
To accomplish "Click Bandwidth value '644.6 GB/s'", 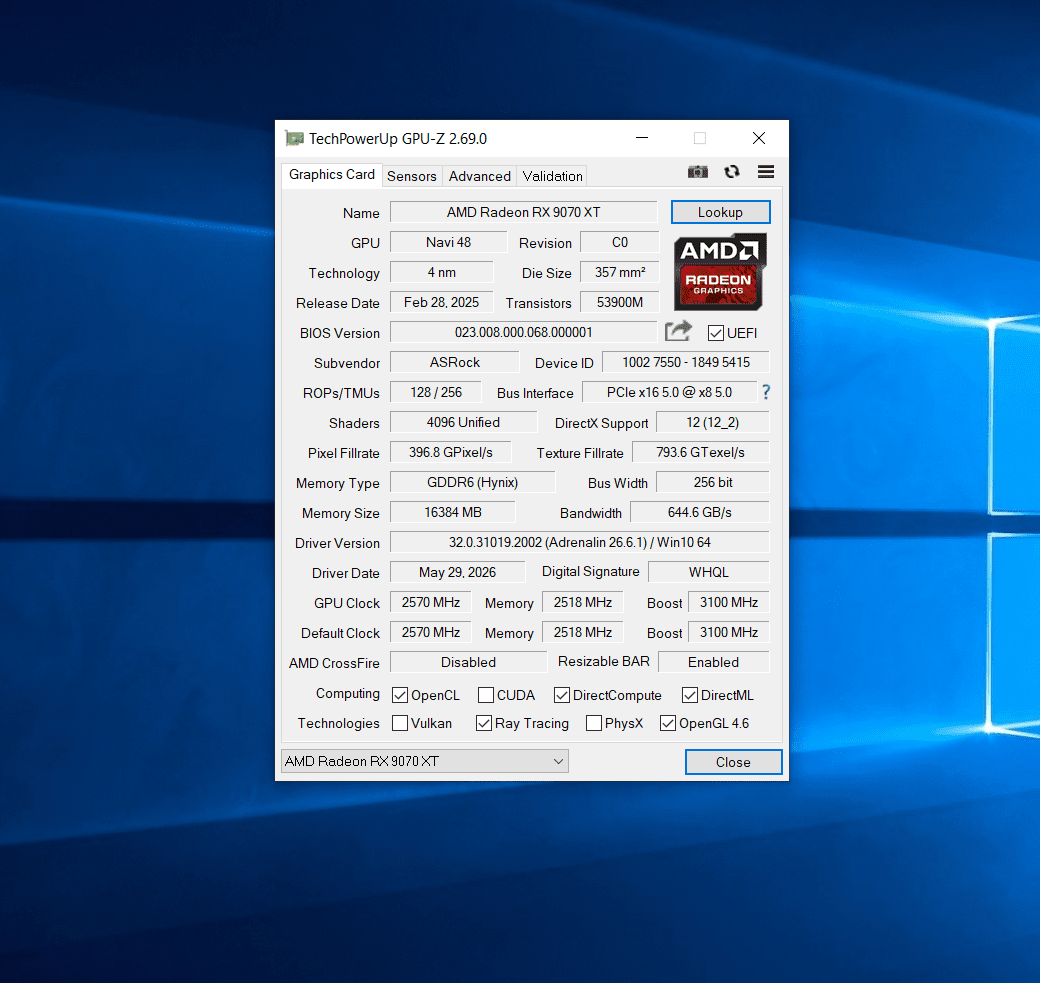I will pos(700,513).
